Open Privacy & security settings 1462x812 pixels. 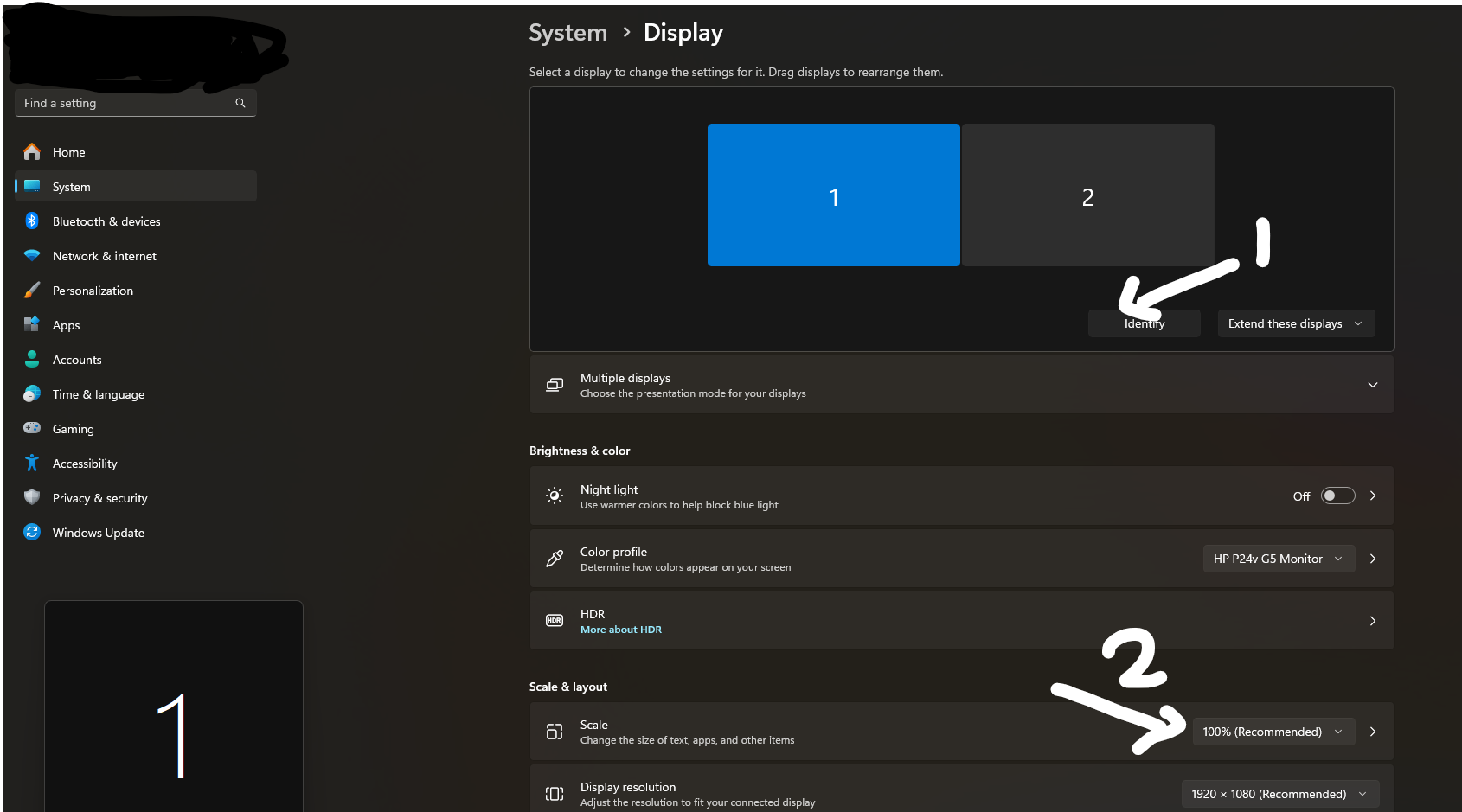(x=136, y=498)
